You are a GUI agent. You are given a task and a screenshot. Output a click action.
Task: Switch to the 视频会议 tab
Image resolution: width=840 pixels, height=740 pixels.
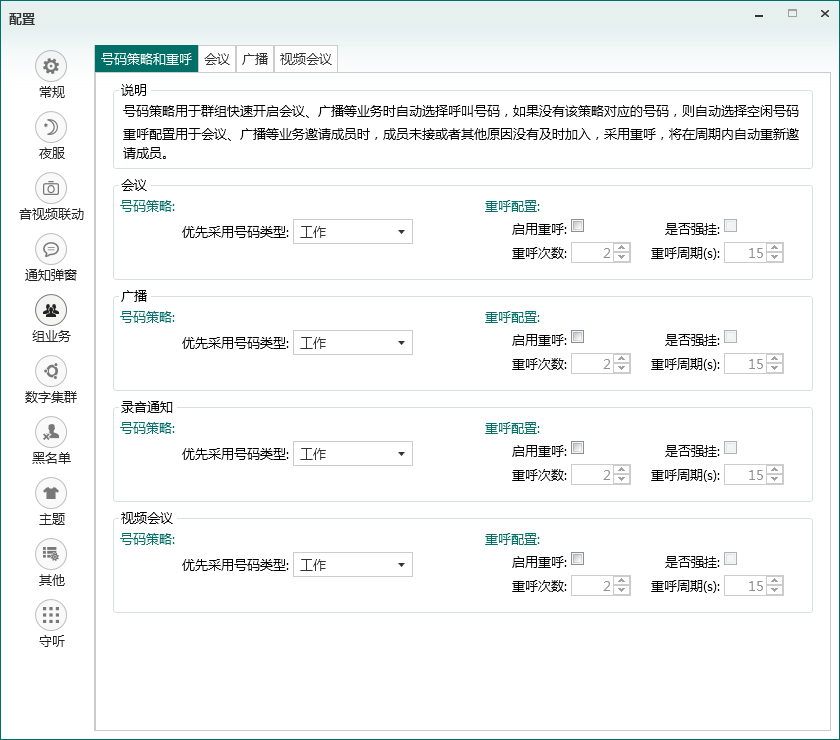306,59
